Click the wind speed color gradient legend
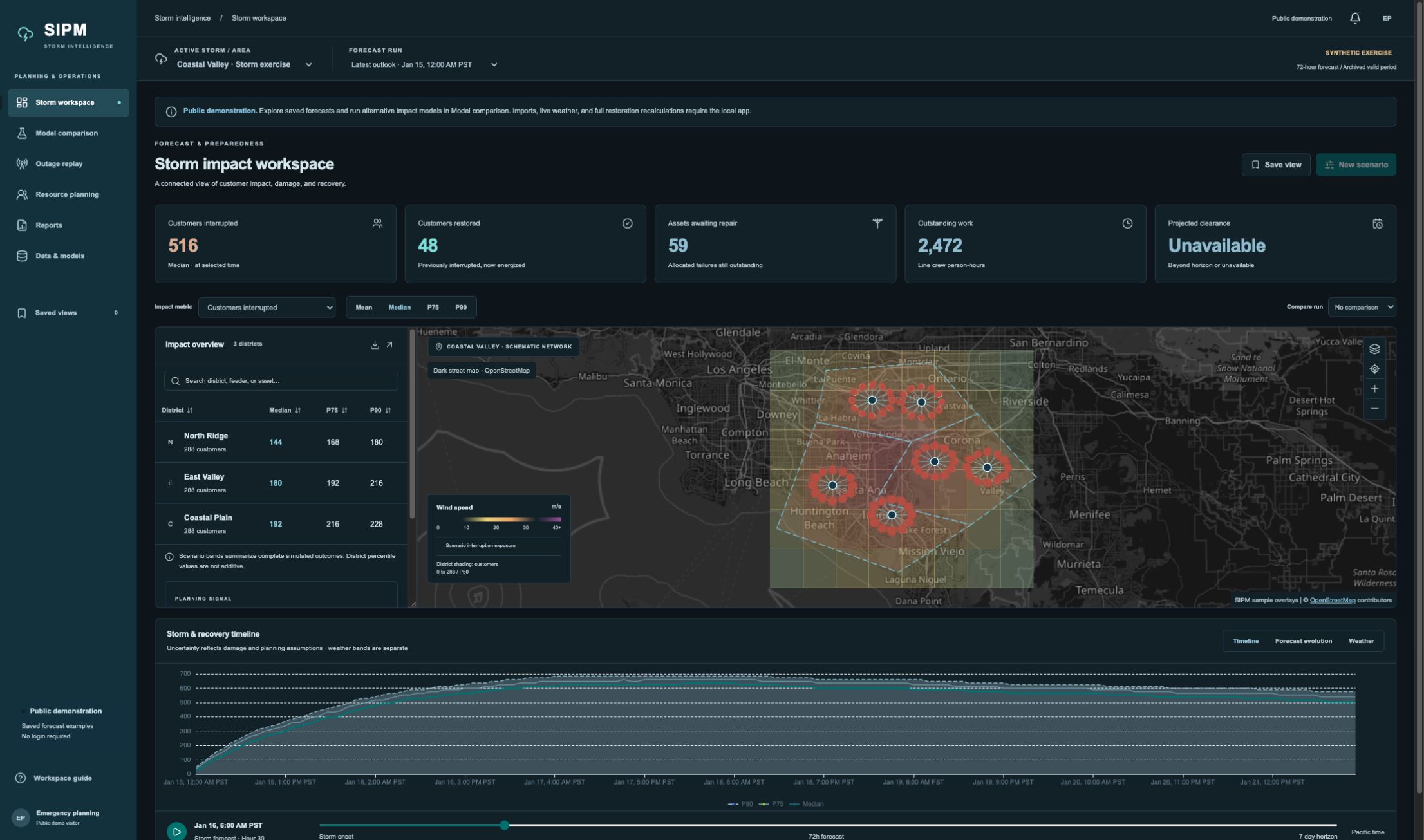The width and height of the screenshot is (1424, 840). pos(499,519)
